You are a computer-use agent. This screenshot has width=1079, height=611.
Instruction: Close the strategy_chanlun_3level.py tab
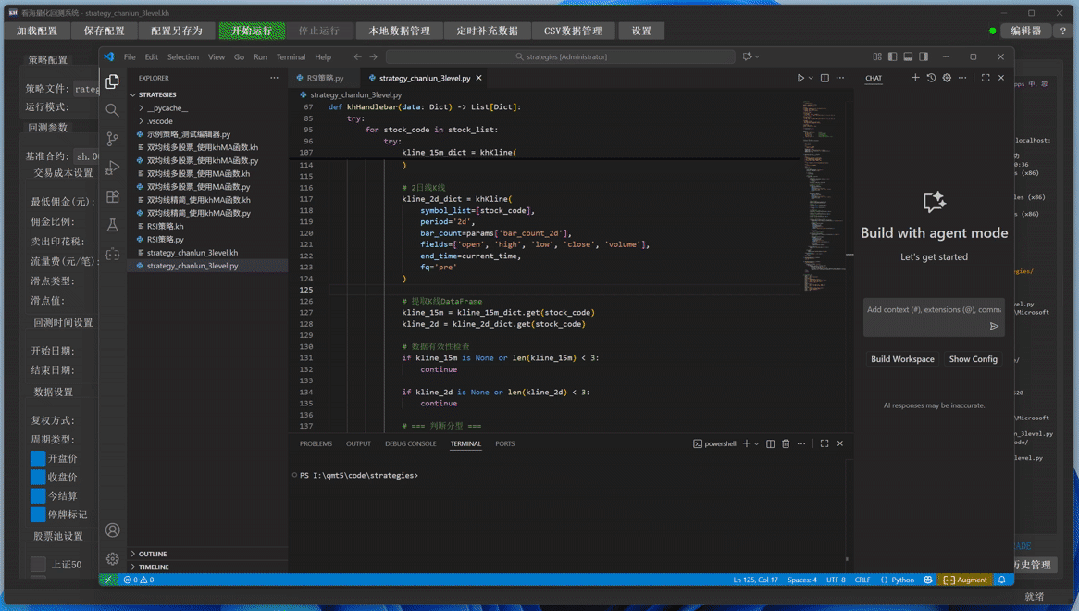coord(479,78)
